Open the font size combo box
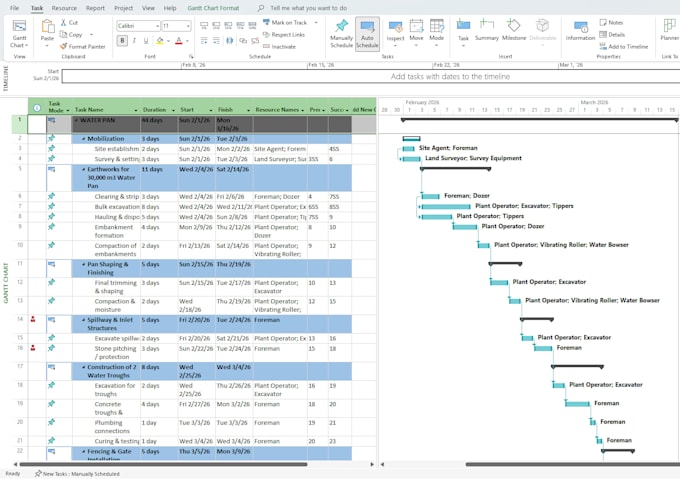Viewport: 680px width, 479px height. [176, 26]
